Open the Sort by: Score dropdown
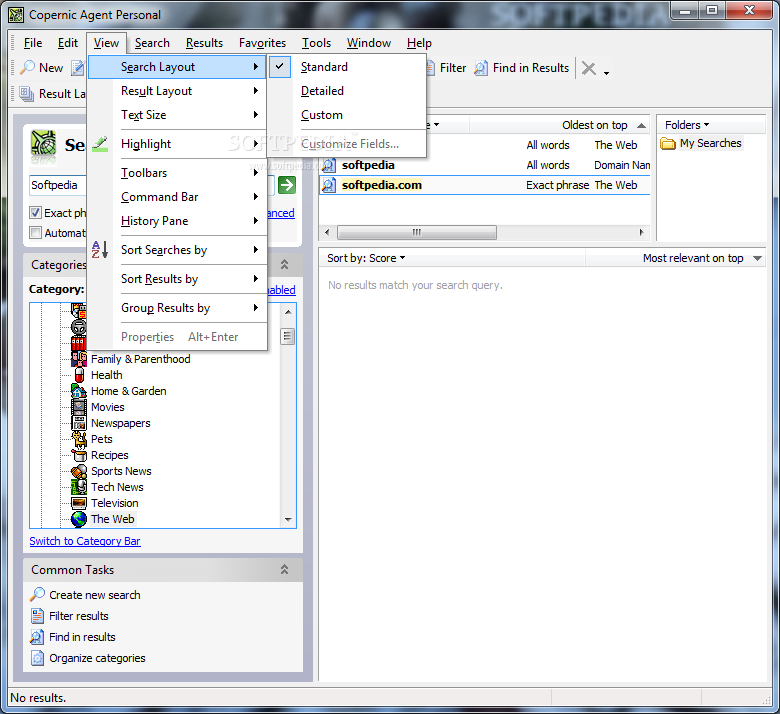This screenshot has height=714, width=780. 366,258
